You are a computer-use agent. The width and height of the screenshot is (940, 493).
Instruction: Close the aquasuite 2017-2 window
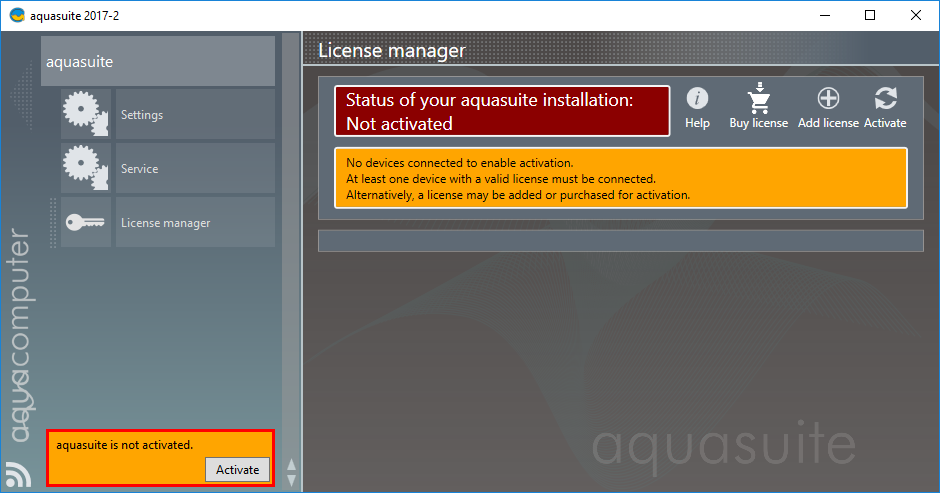click(915, 16)
